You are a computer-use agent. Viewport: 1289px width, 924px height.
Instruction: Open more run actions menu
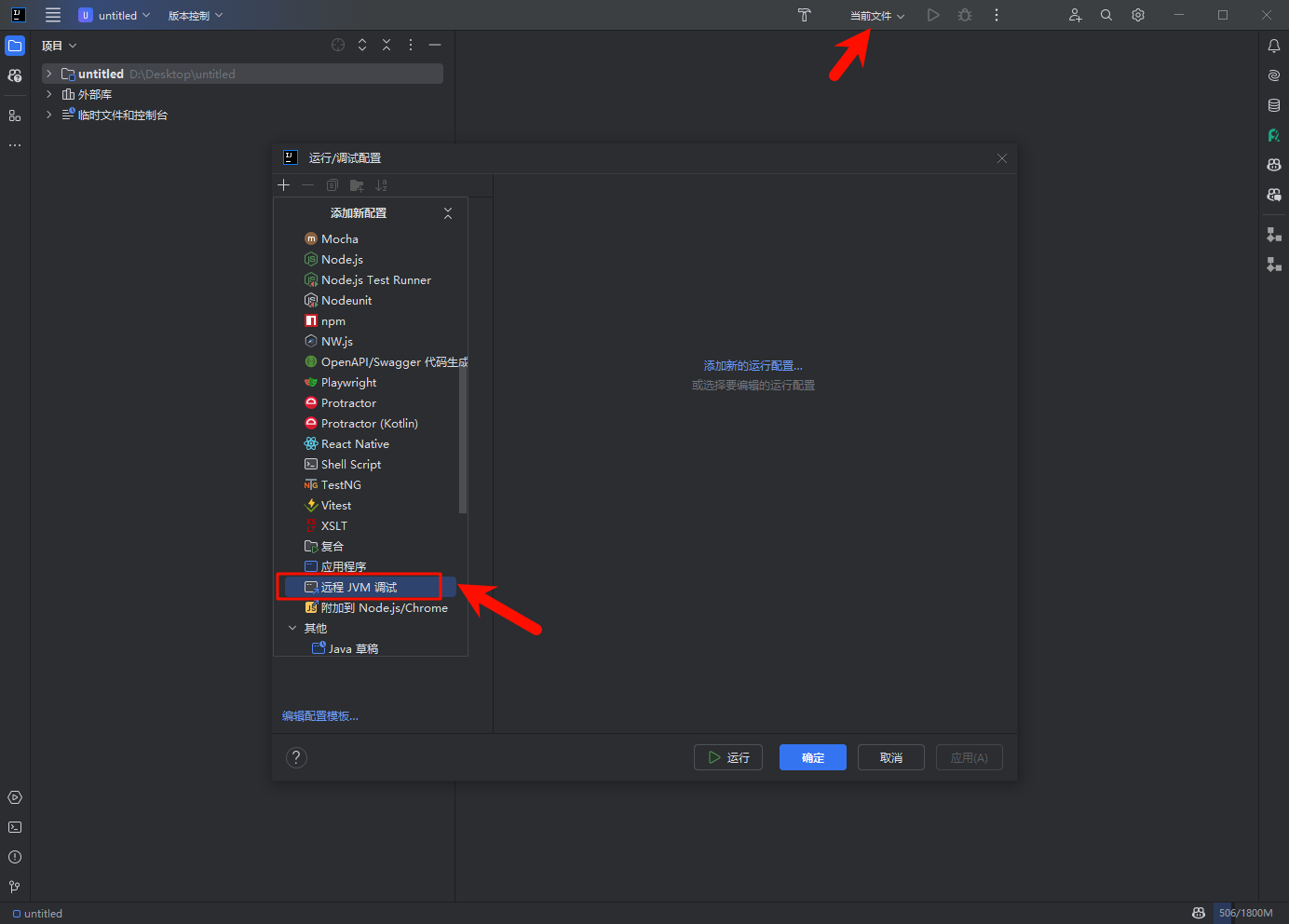click(x=997, y=15)
